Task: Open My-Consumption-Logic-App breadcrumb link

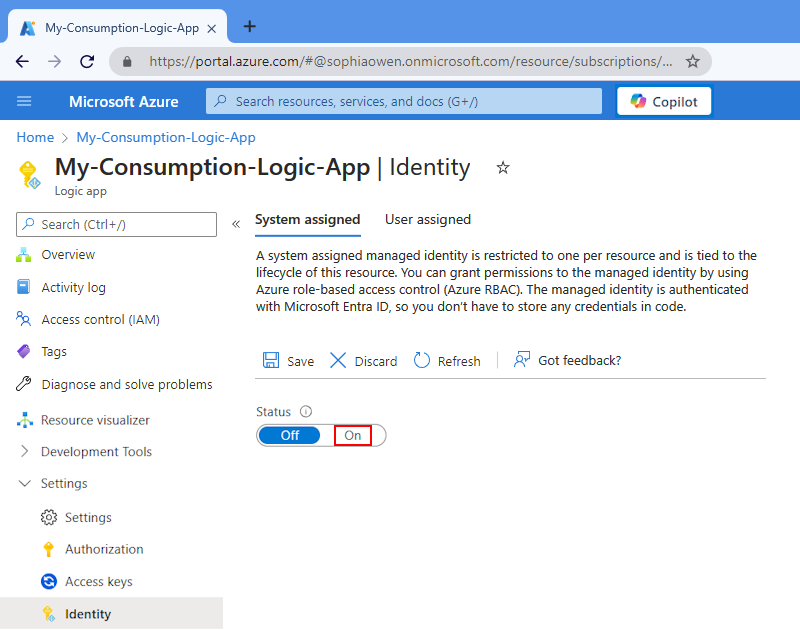Action: pyautogui.click(x=166, y=137)
